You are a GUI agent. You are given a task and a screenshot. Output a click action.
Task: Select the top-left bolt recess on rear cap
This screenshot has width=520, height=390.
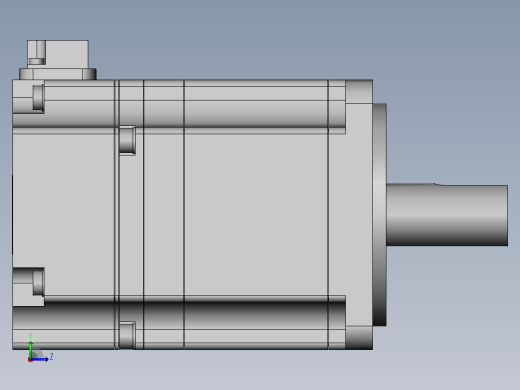(x=38, y=97)
